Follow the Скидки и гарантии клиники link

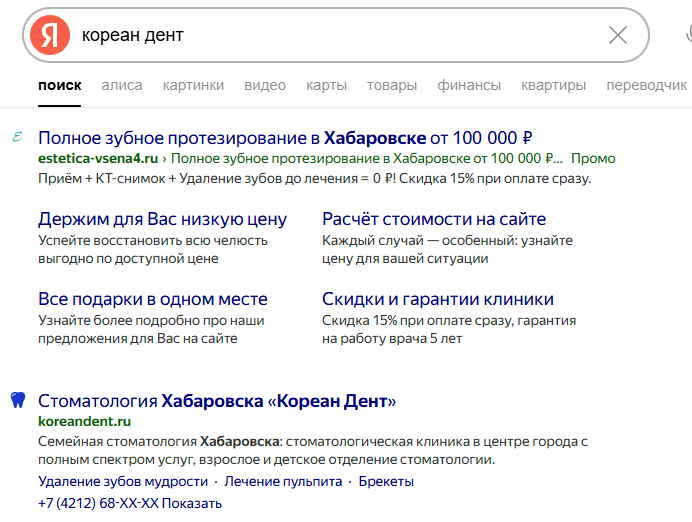(x=437, y=299)
